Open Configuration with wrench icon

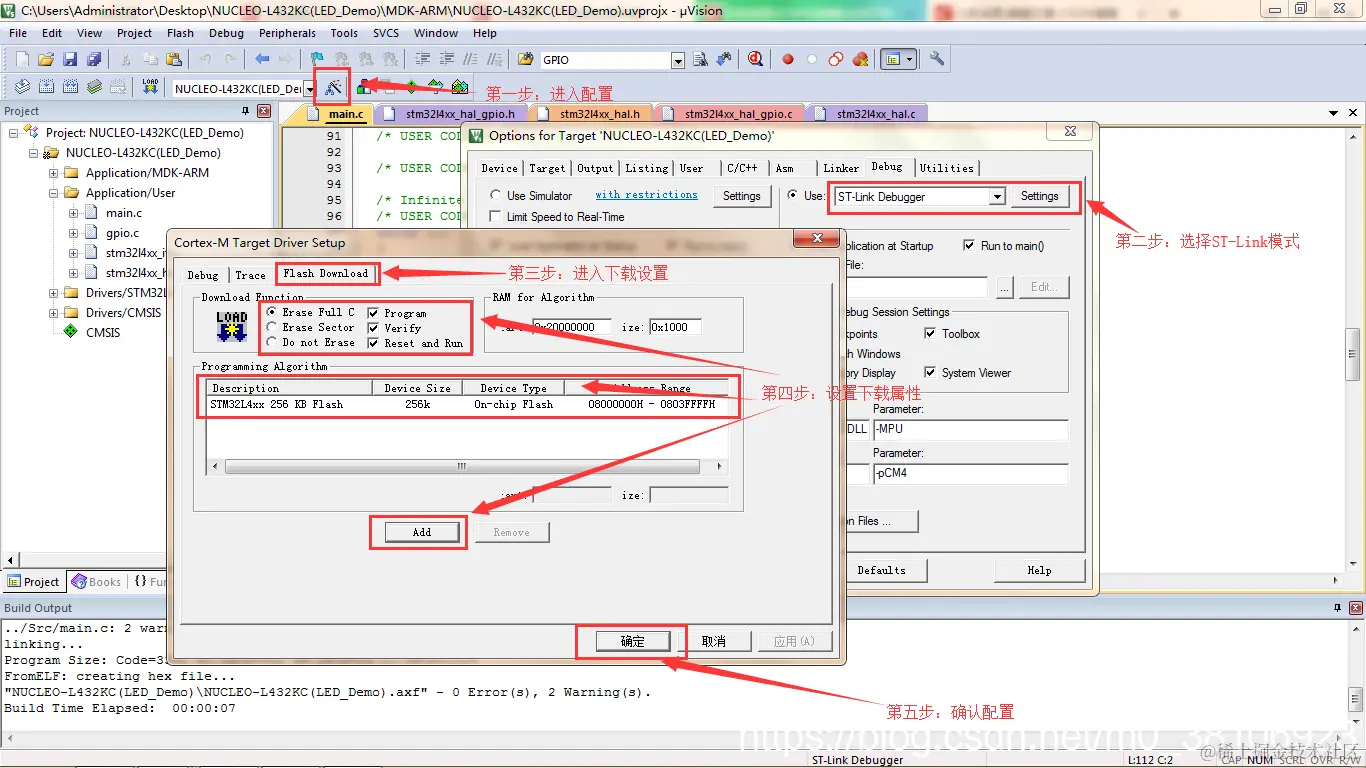937,60
